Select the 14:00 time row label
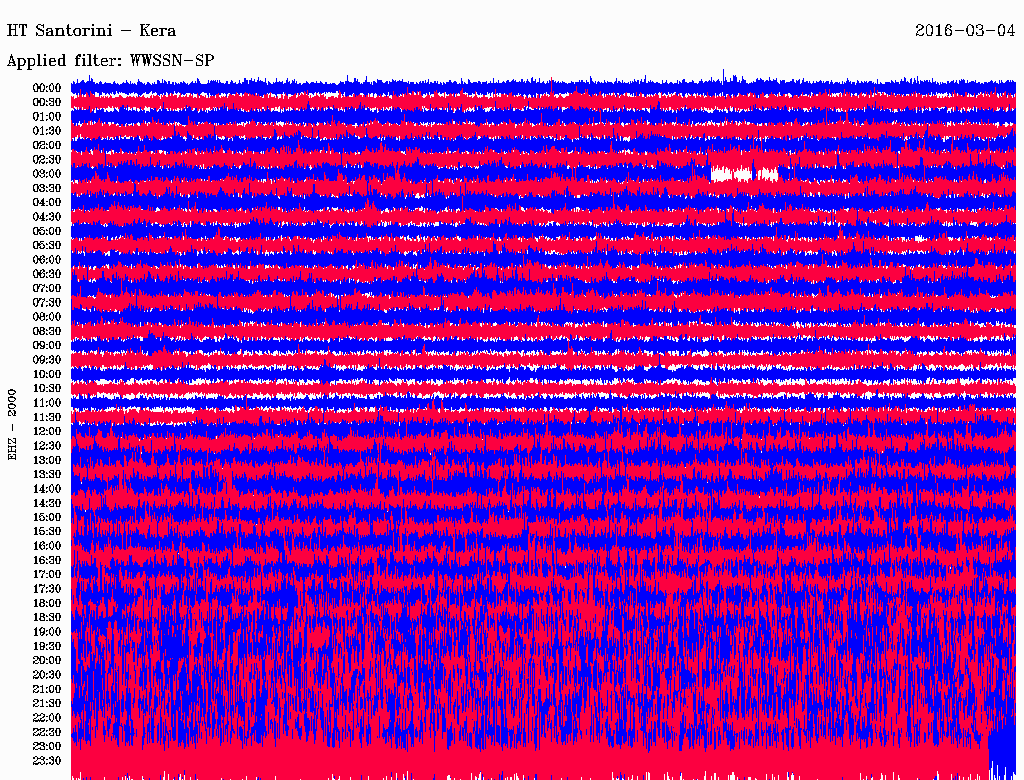The width and height of the screenshot is (1024, 780). pos(47,489)
